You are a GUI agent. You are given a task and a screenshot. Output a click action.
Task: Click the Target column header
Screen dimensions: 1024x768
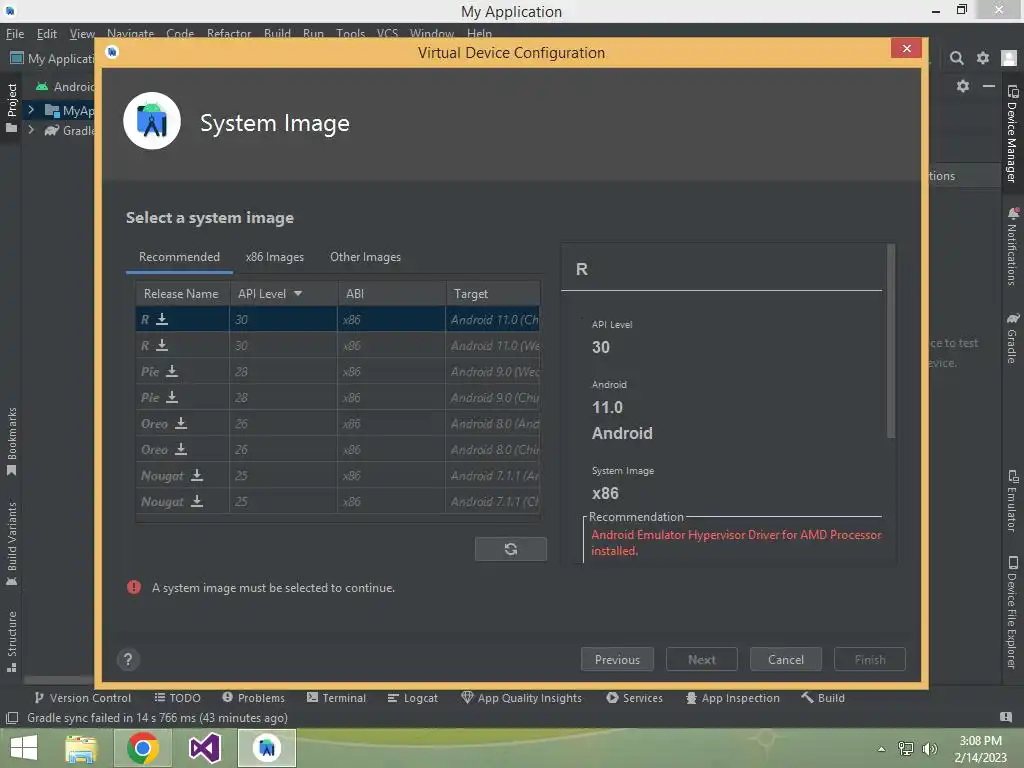point(493,294)
